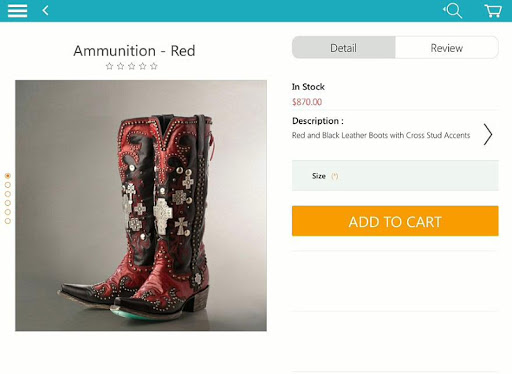Image resolution: width=512 pixels, height=374 pixels.
Task: Click the ADD TO CART button
Action: coord(395,221)
